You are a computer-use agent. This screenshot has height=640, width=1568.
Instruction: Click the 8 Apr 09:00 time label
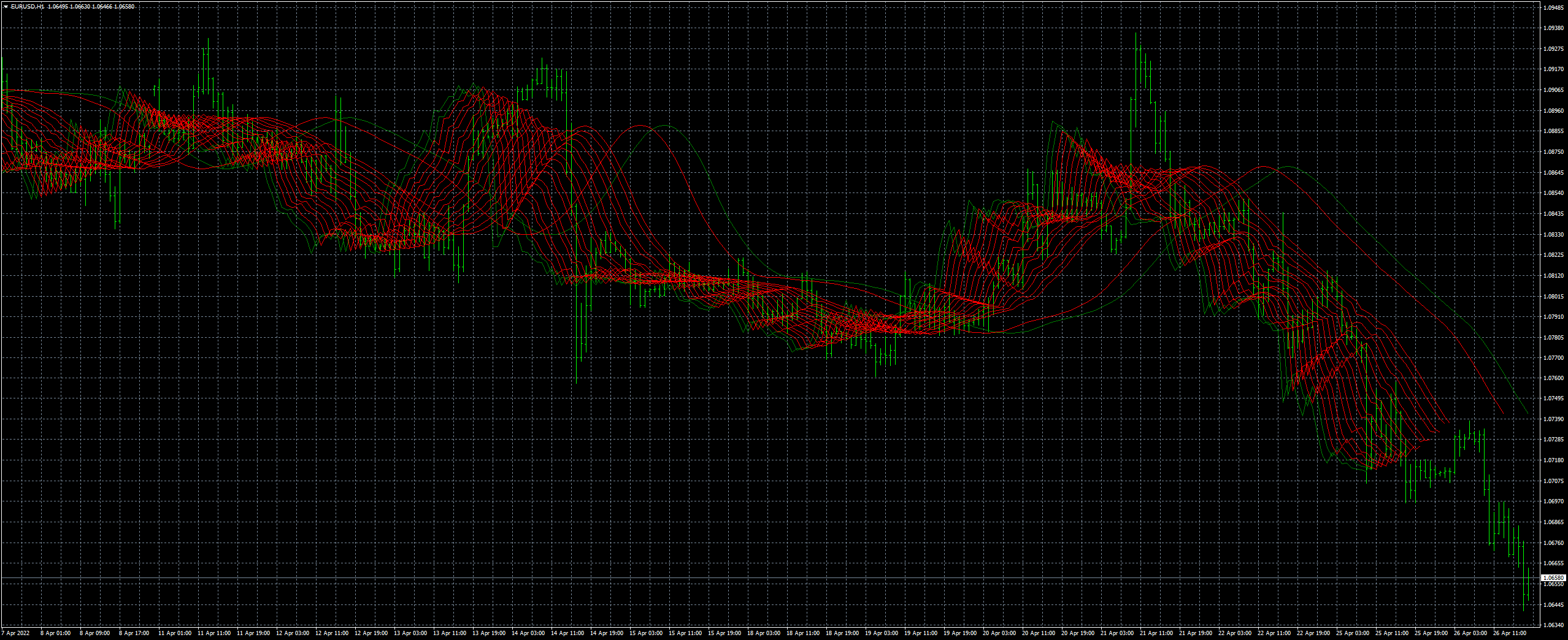(95, 633)
